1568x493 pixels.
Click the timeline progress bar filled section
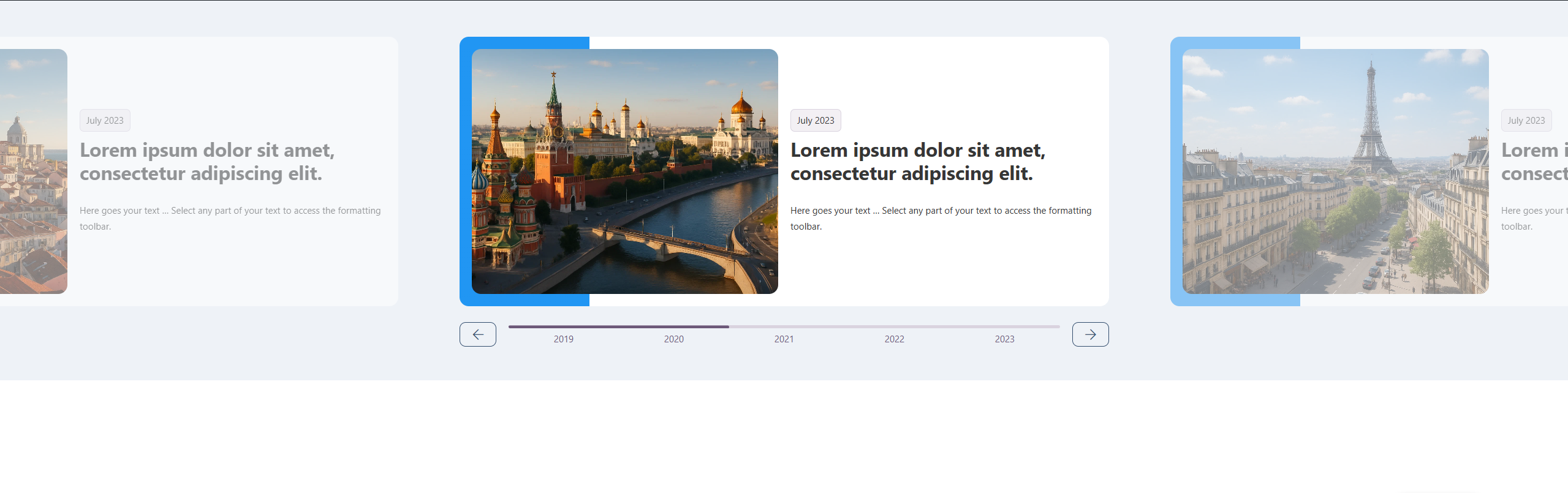coord(619,327)
